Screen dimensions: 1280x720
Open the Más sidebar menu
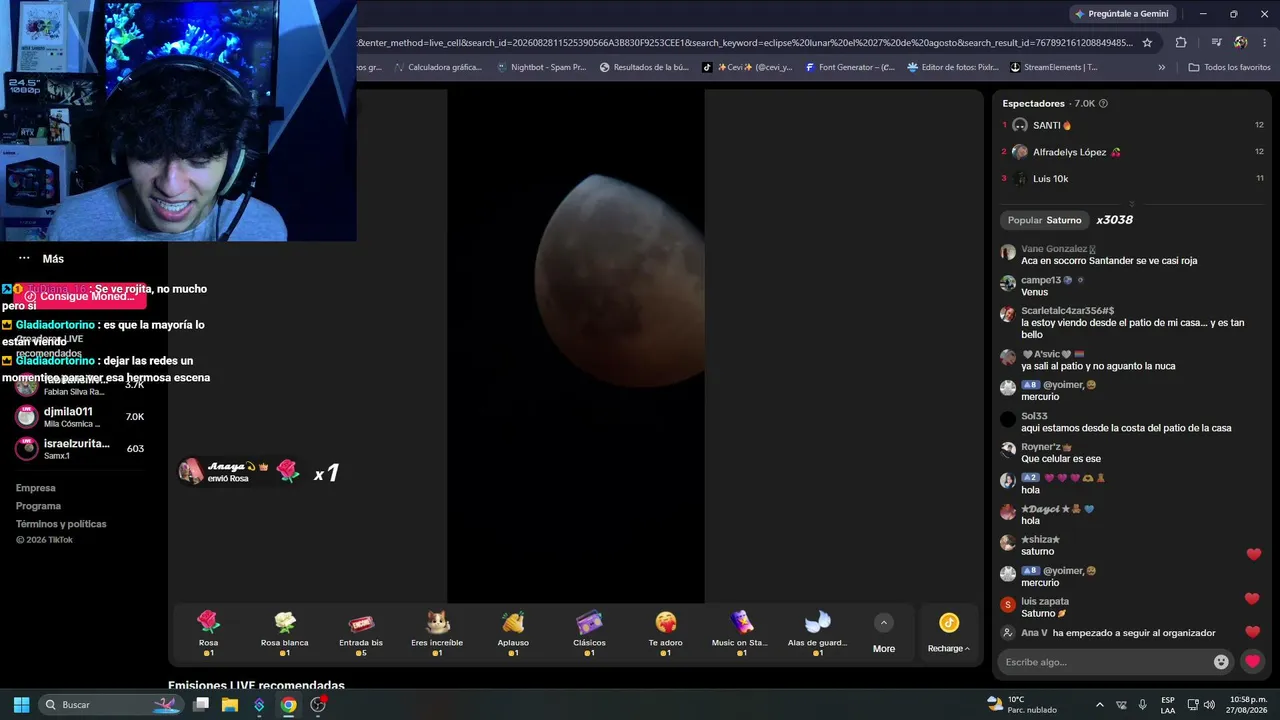point(41,258)
